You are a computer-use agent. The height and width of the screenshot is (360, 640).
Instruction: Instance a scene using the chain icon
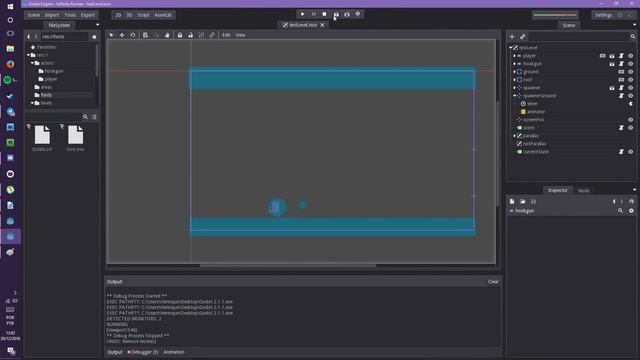(x=522, y=37)
